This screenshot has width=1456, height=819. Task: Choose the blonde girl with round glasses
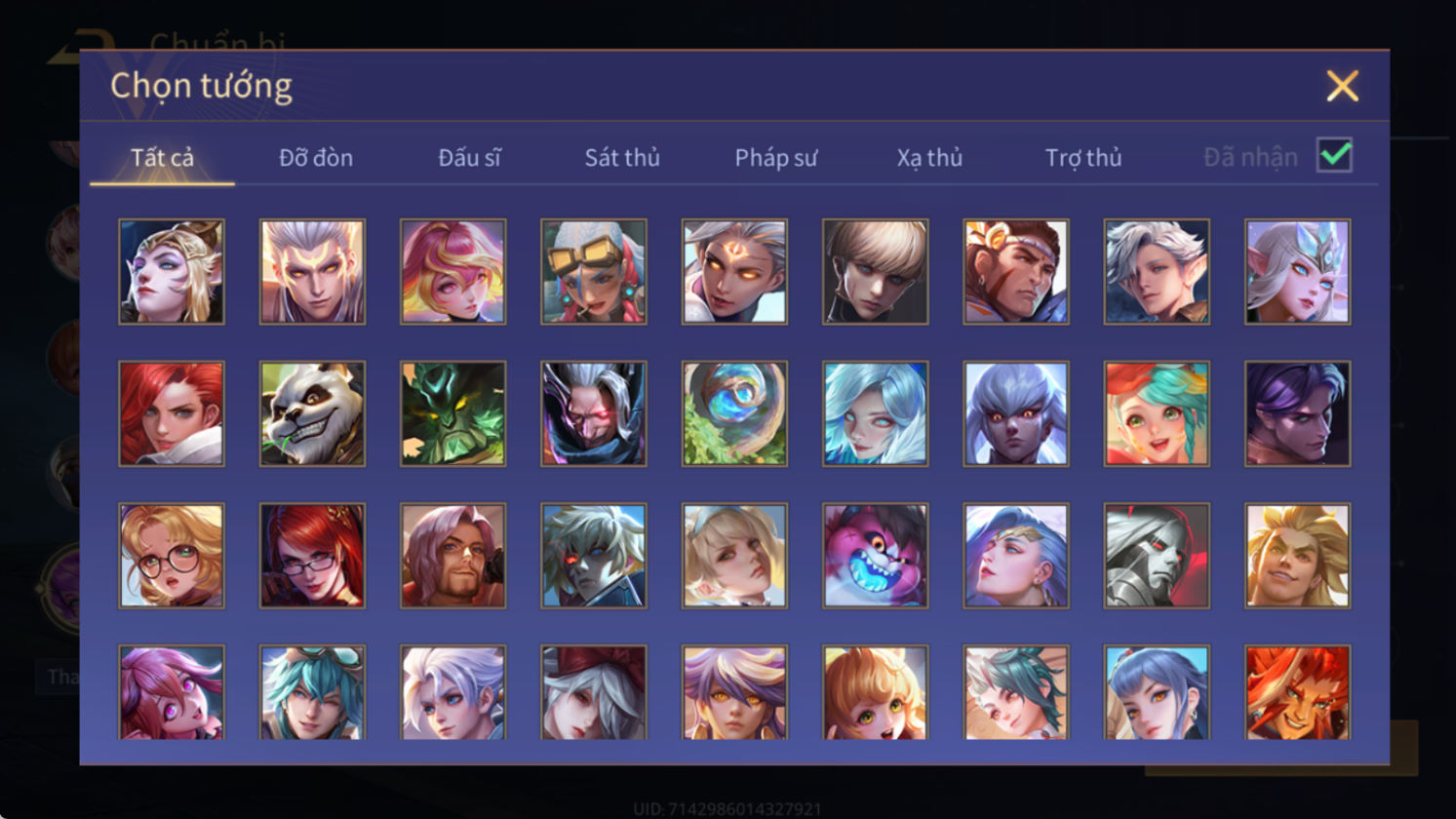[172, 556]
